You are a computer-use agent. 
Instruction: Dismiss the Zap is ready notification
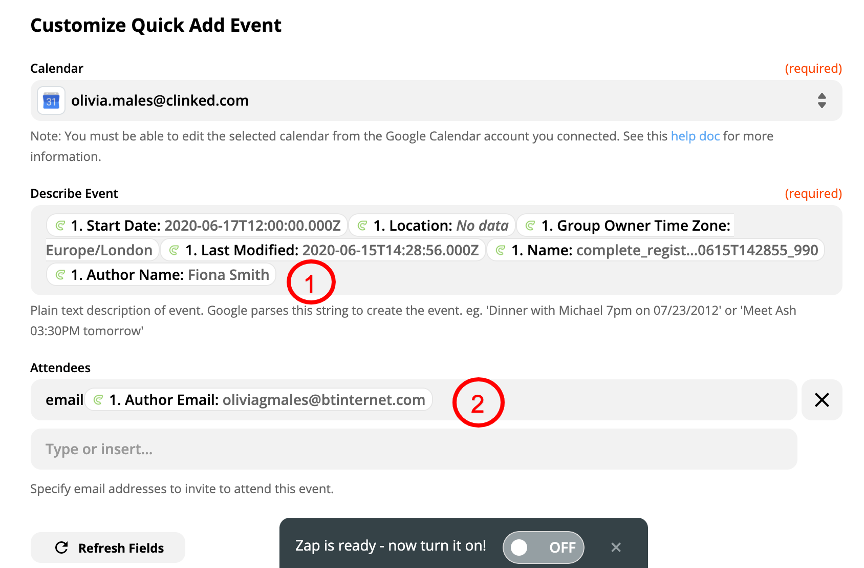616,547
